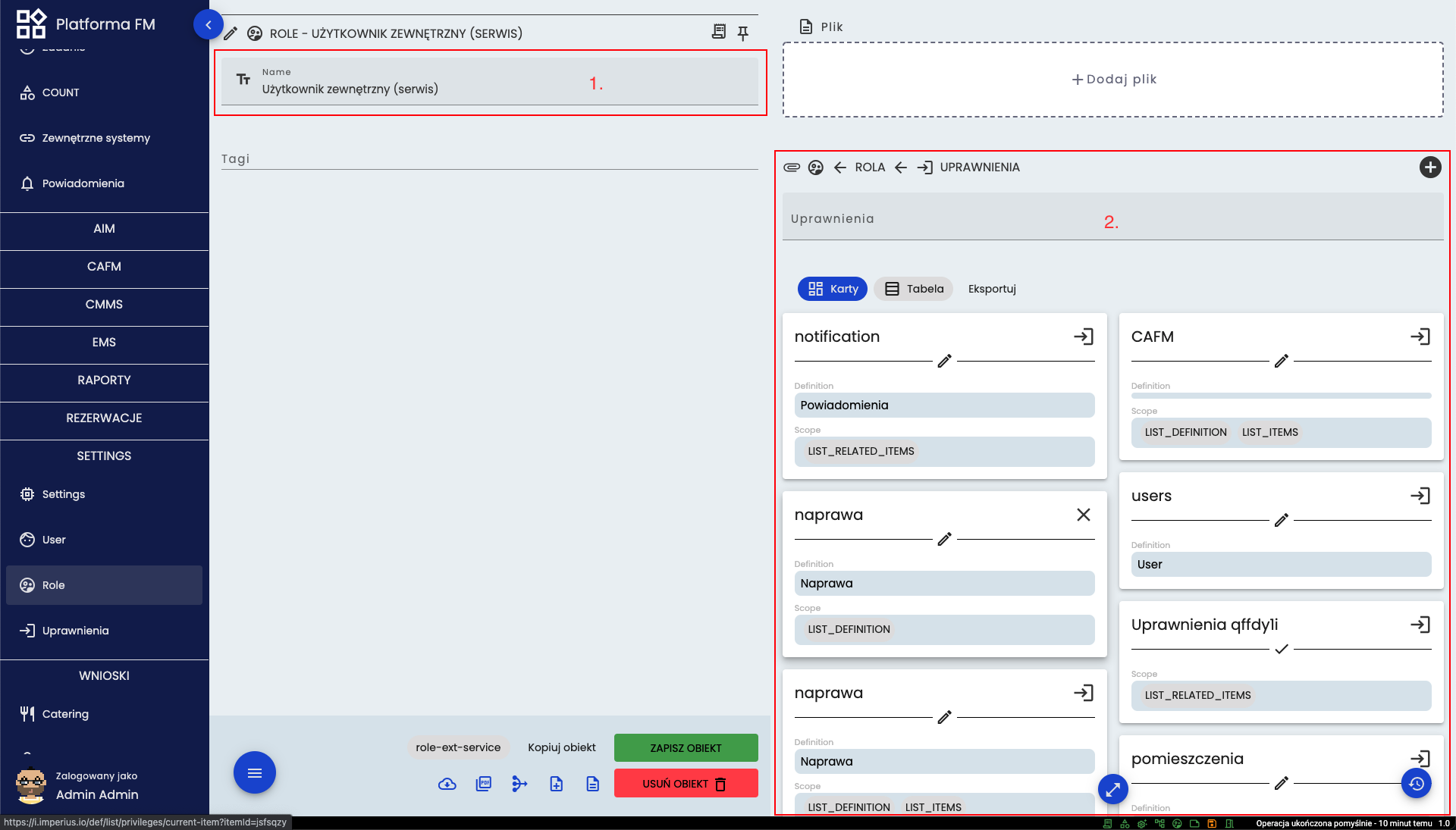The image size is (1456, 830).
Task: Click the Kopiuj obiekt copy button
Action: click(562, 747)
